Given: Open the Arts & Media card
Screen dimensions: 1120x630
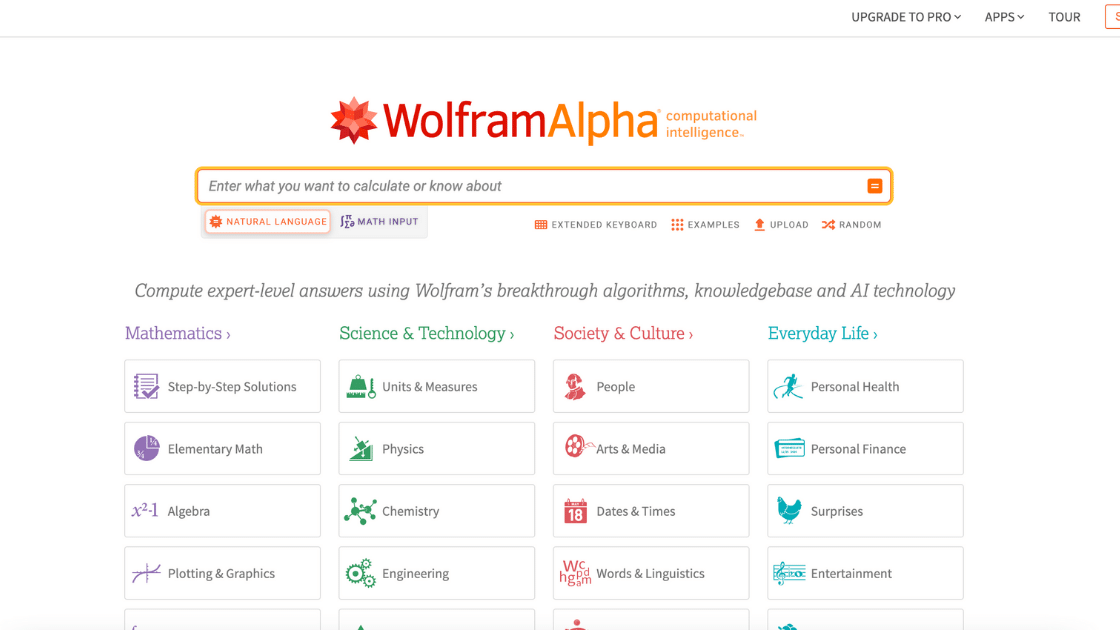Looking at the screenshot, I should pyautogui.click(x=651, y=449).
